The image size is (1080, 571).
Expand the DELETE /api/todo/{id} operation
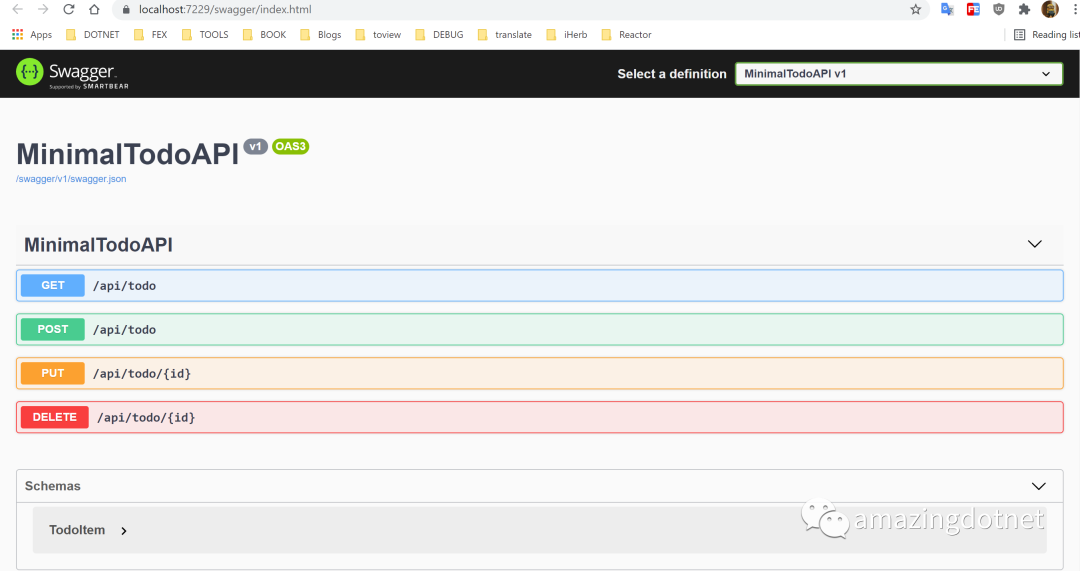[539, 417]
